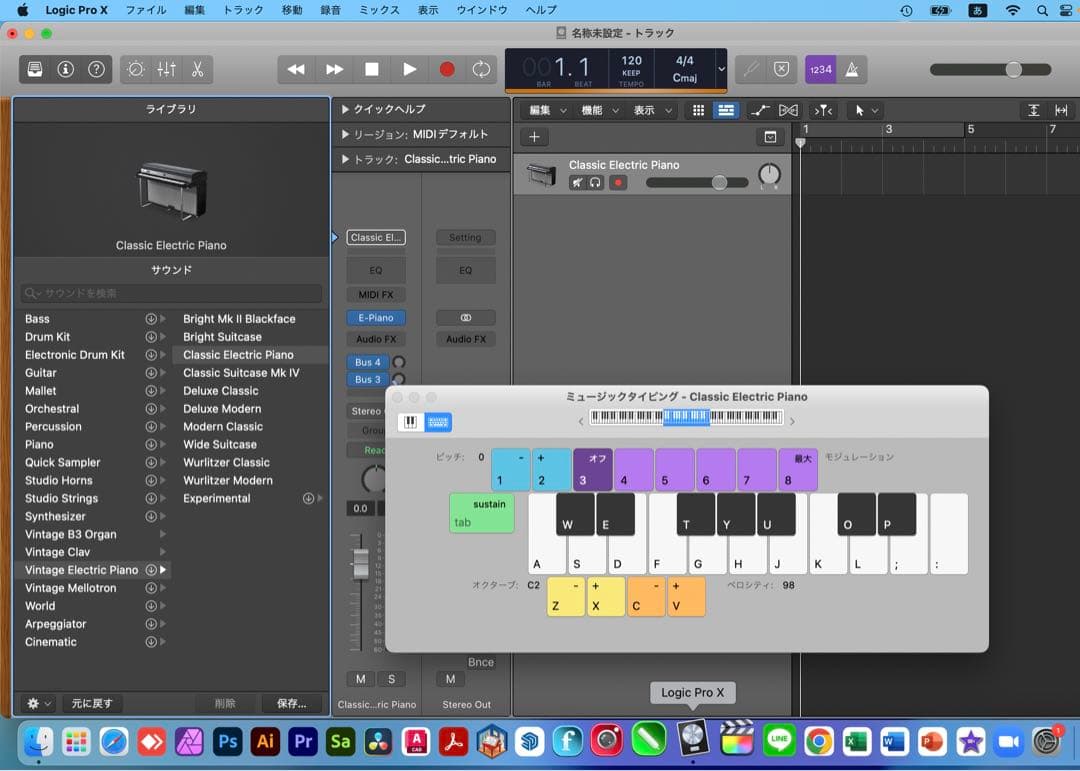This screenshot has width=1080, height=771.
Task: Click the 保存 button in Library
Action: pos(291,703)
